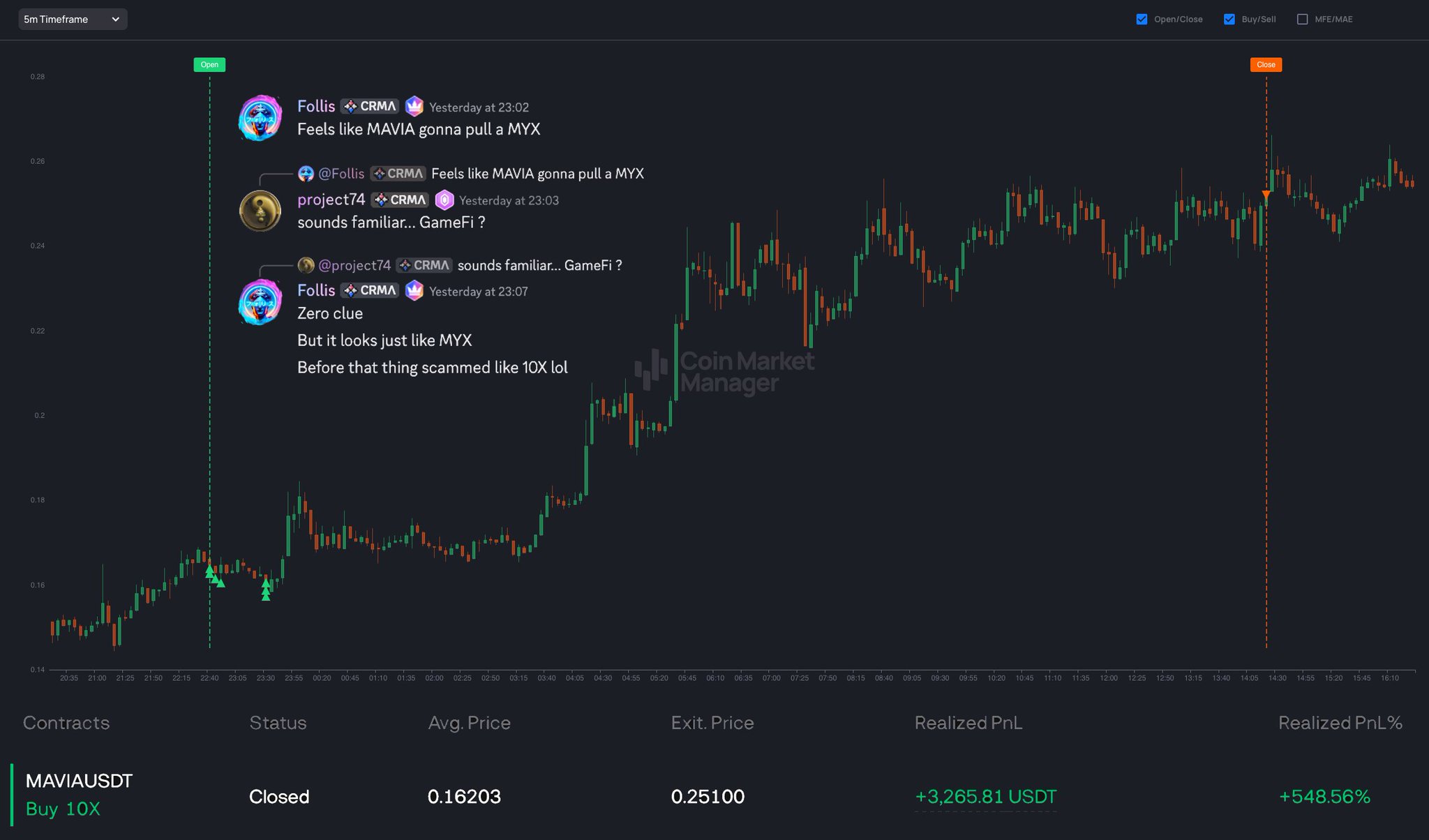Open the 5m Timeframe dropdown
1429x840 pixels.
coord(73,20)
